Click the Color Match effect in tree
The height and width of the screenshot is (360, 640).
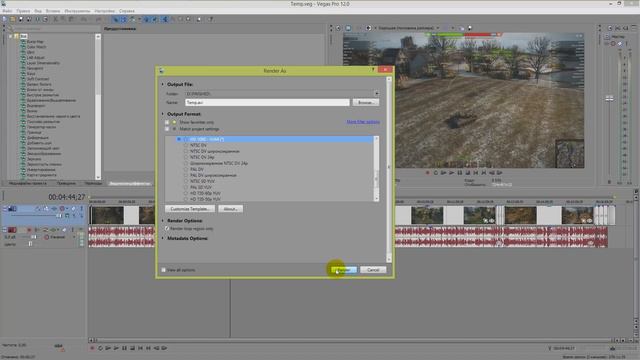[36, 47]
